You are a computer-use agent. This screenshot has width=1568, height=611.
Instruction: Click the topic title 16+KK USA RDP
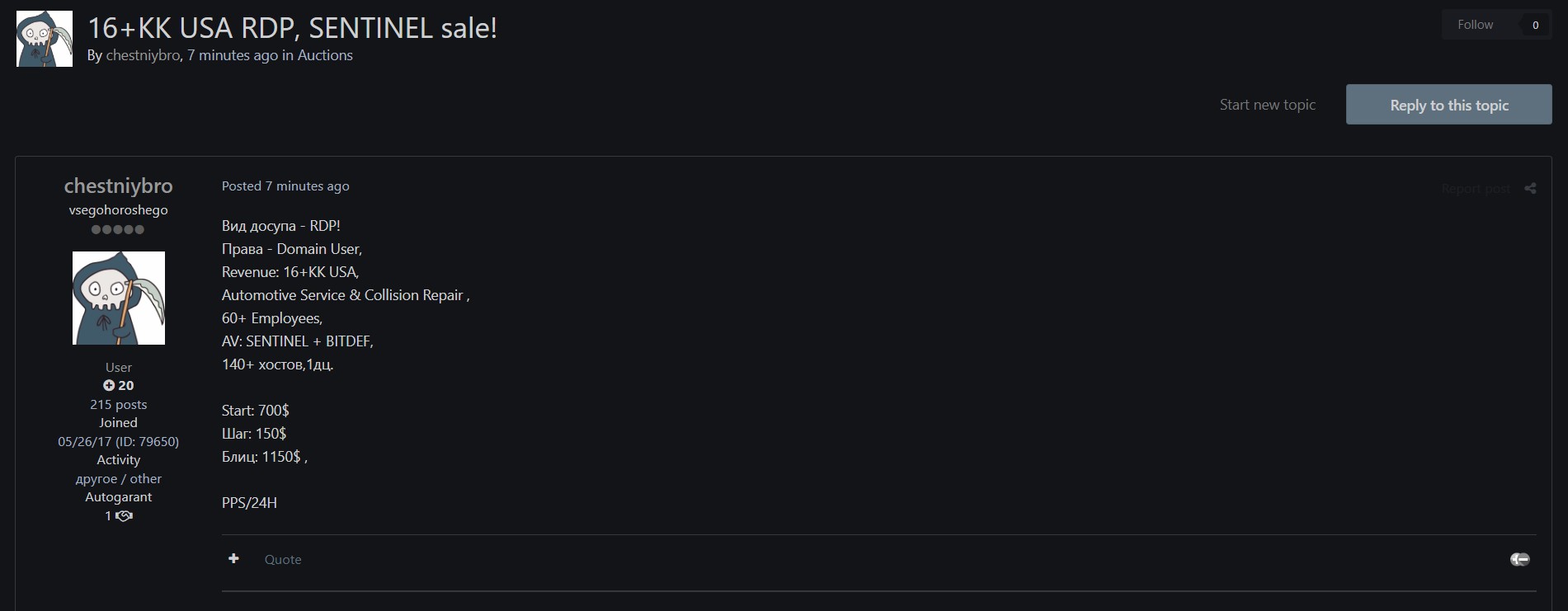pos(292,28)
